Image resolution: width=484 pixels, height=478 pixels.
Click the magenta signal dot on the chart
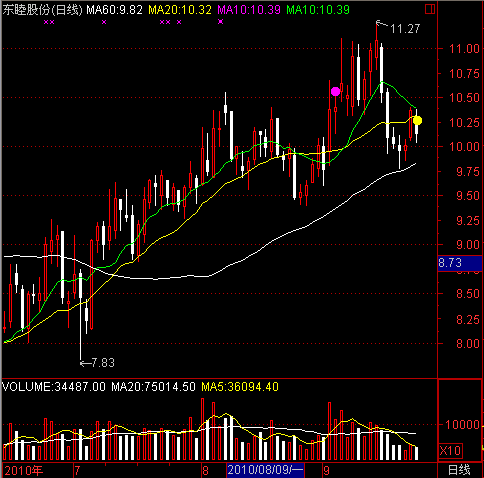336,91
